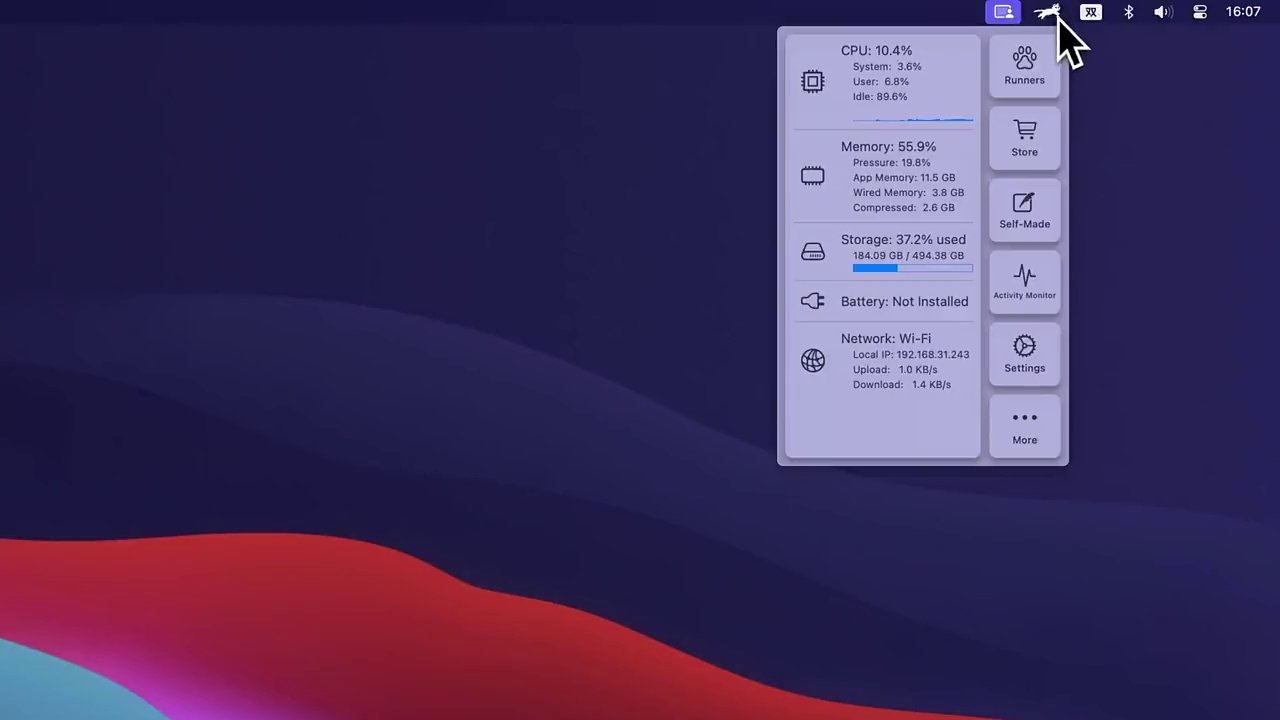Open the Runners paw icon button
Screen dimensions: 1280x720
pos(1024,66)
